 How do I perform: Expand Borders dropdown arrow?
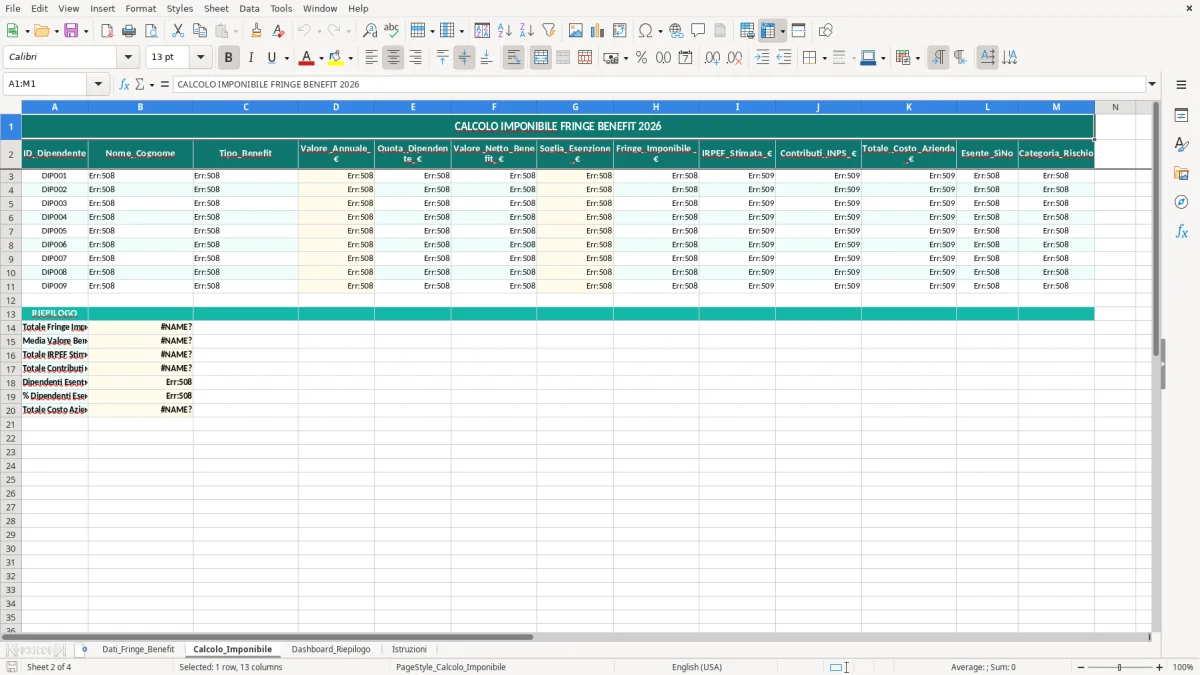[823, 58]
